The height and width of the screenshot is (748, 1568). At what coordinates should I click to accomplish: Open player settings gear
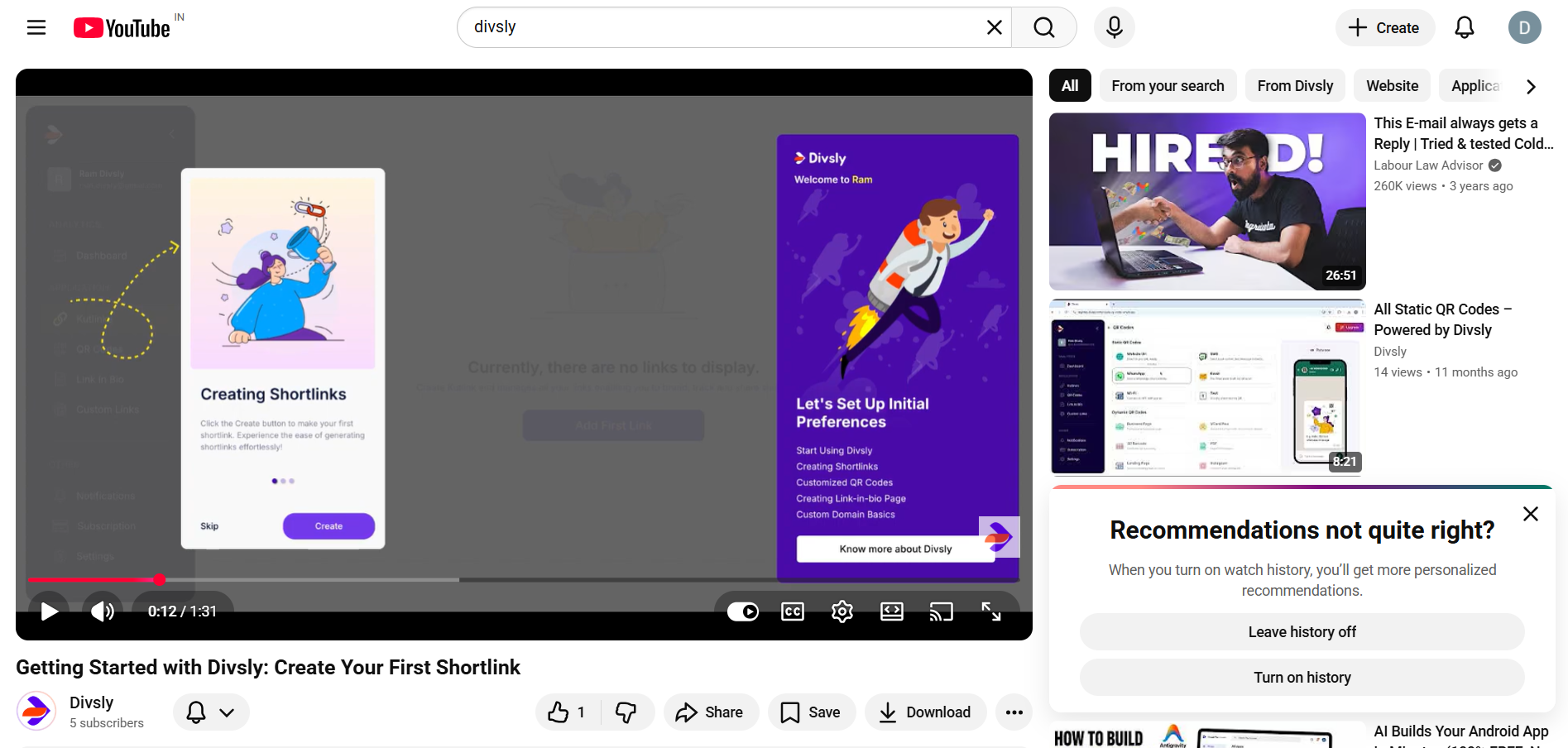[x=842, y=611]
